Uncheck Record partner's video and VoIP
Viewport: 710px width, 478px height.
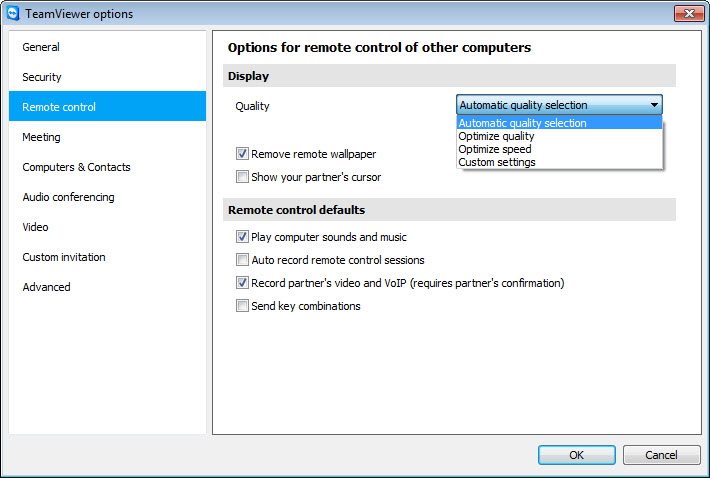pyautogui.click(x=242, y=283)
